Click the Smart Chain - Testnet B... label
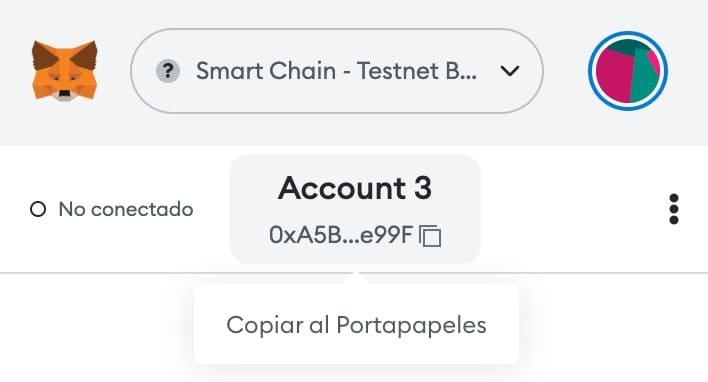The image size is (708, 382). coord(336,71)
